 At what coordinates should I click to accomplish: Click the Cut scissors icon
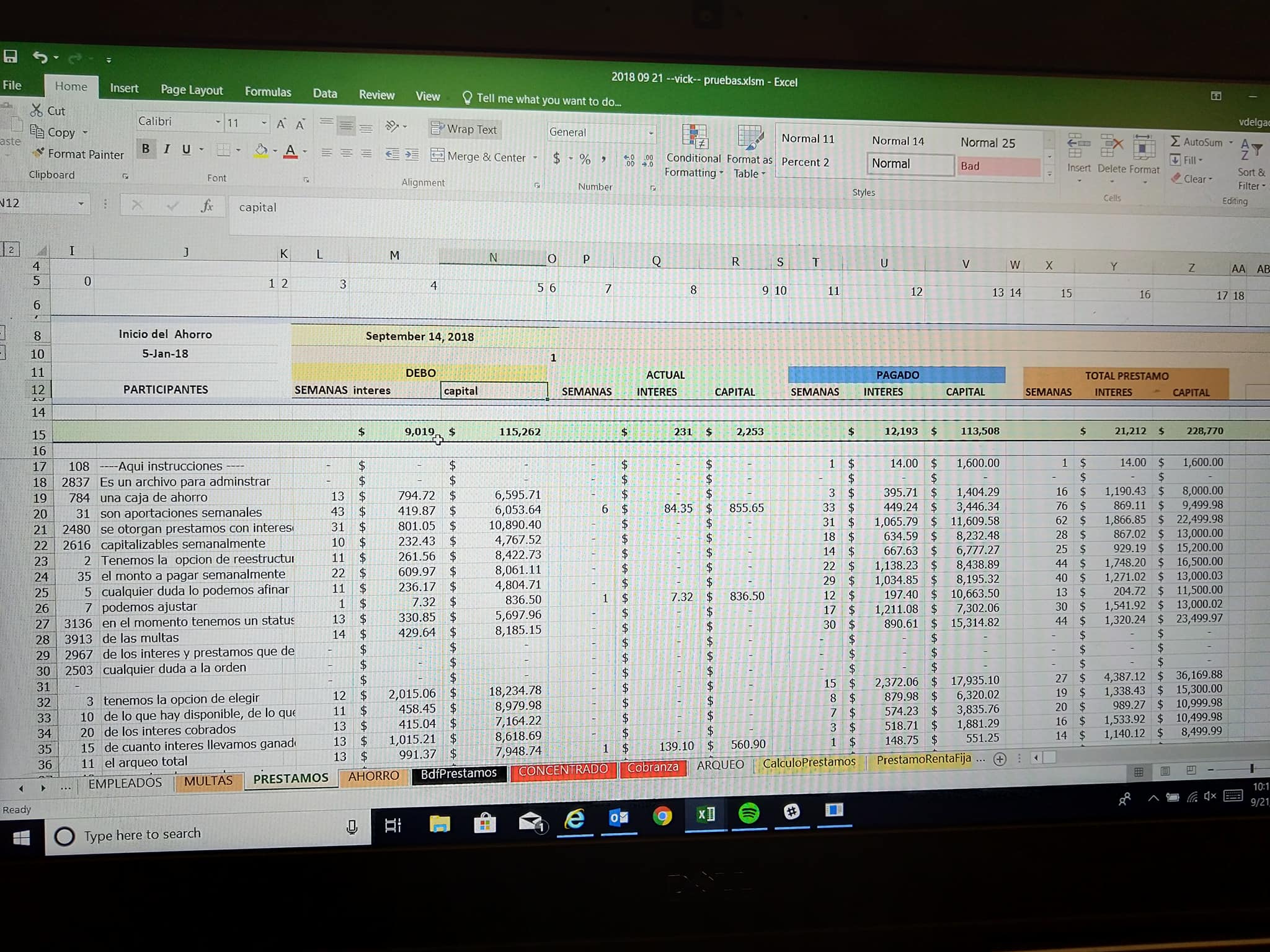(x=37, y=110)
